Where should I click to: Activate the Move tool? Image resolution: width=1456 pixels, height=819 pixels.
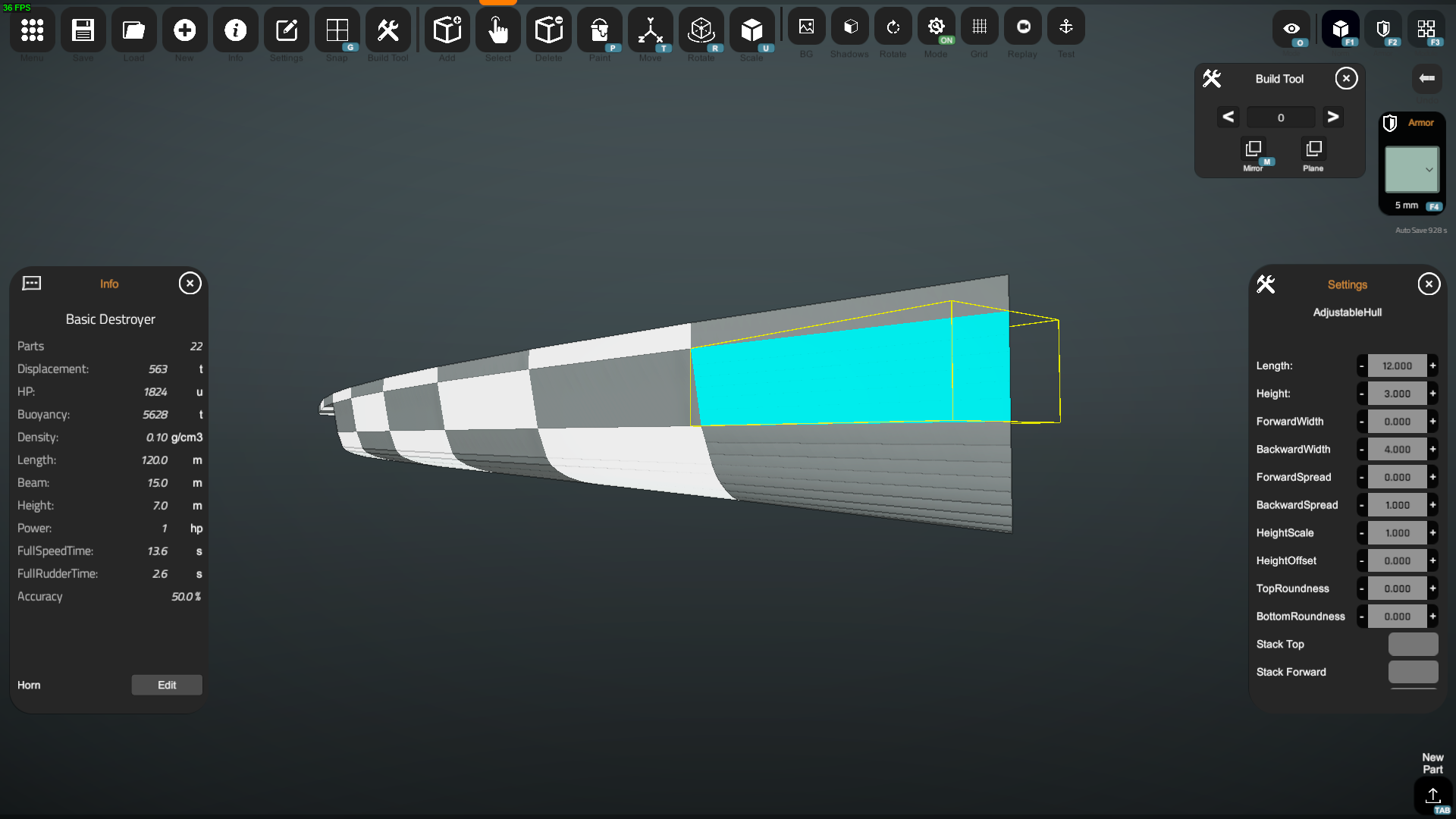(x=650, y=30)
